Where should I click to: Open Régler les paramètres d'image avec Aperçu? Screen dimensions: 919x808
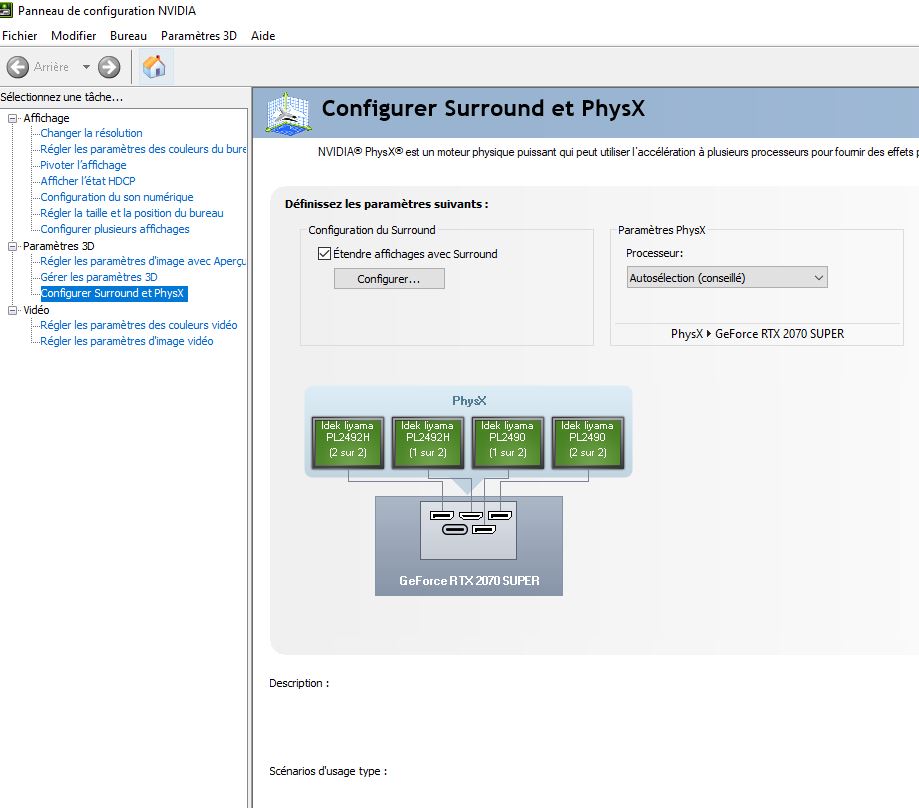tap(143, 261)
